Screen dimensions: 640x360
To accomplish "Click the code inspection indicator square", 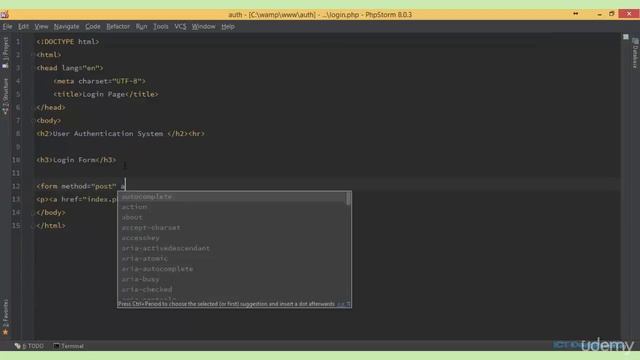I will click(x=626, y=37).
